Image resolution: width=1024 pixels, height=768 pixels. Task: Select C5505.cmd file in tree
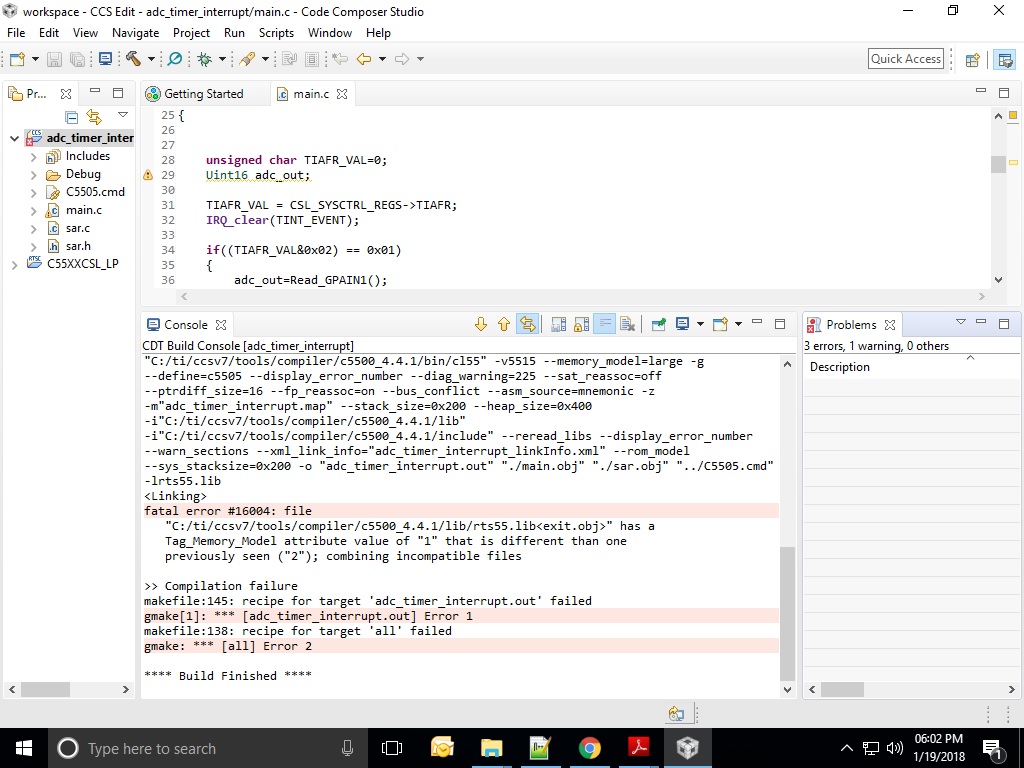(95, 192)
